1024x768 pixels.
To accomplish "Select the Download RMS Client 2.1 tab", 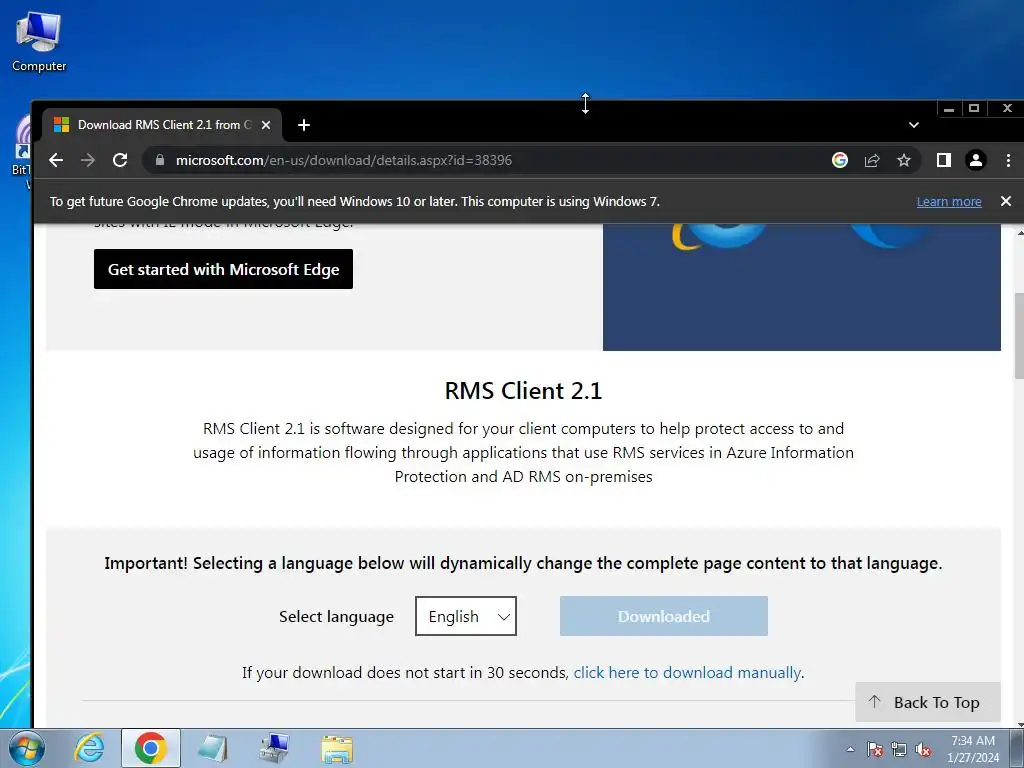I will (162, 125).
